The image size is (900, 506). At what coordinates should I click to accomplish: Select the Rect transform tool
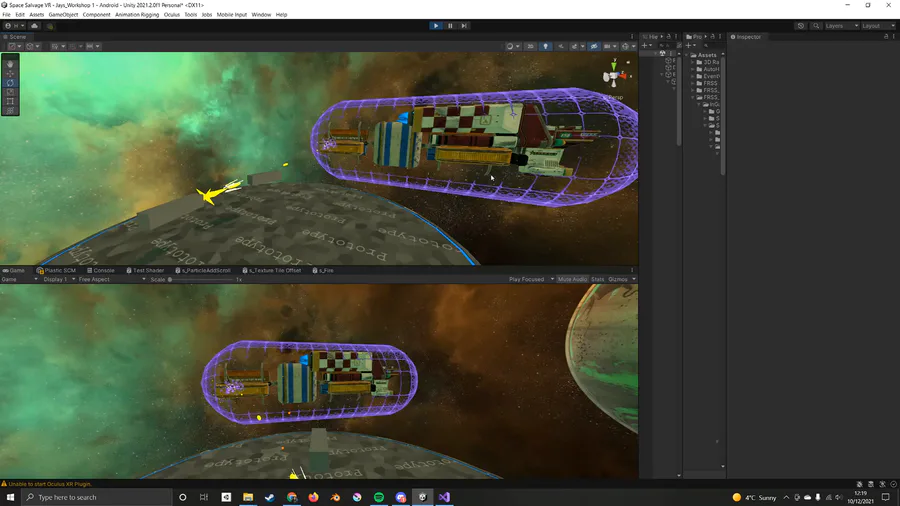coord(10,101)
